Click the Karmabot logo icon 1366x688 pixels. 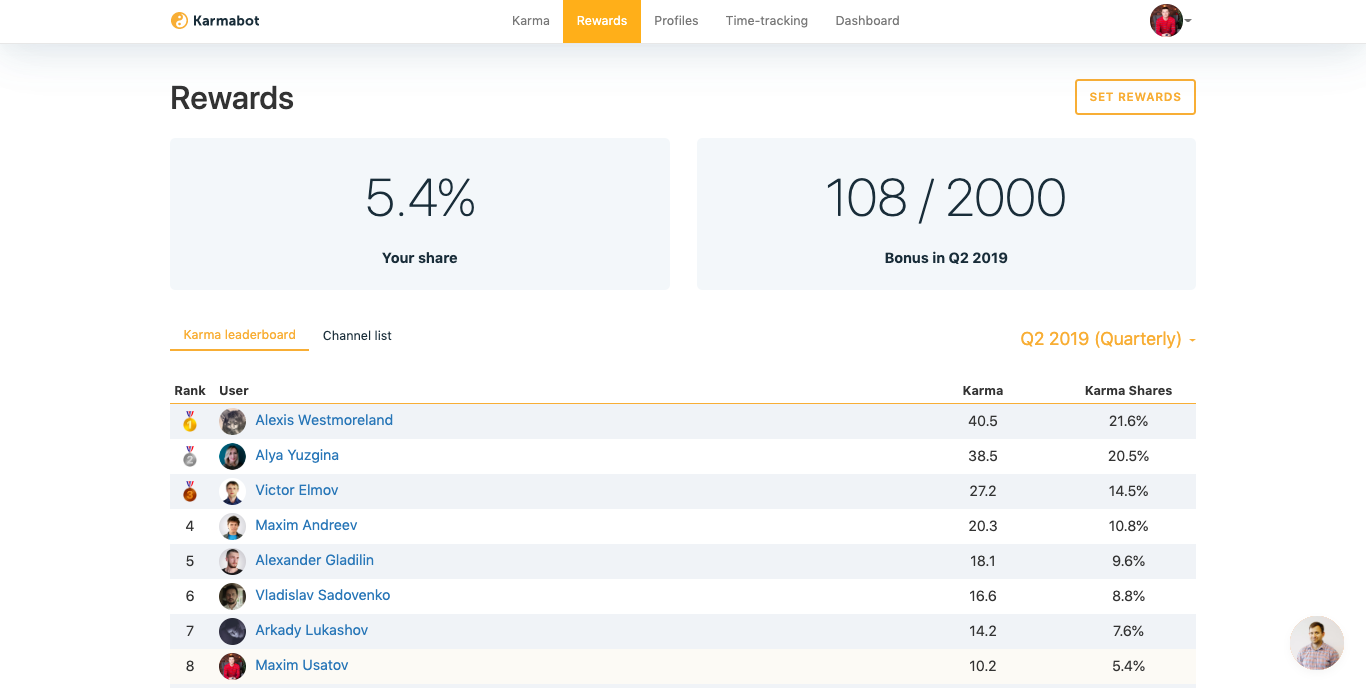(179, 20)
